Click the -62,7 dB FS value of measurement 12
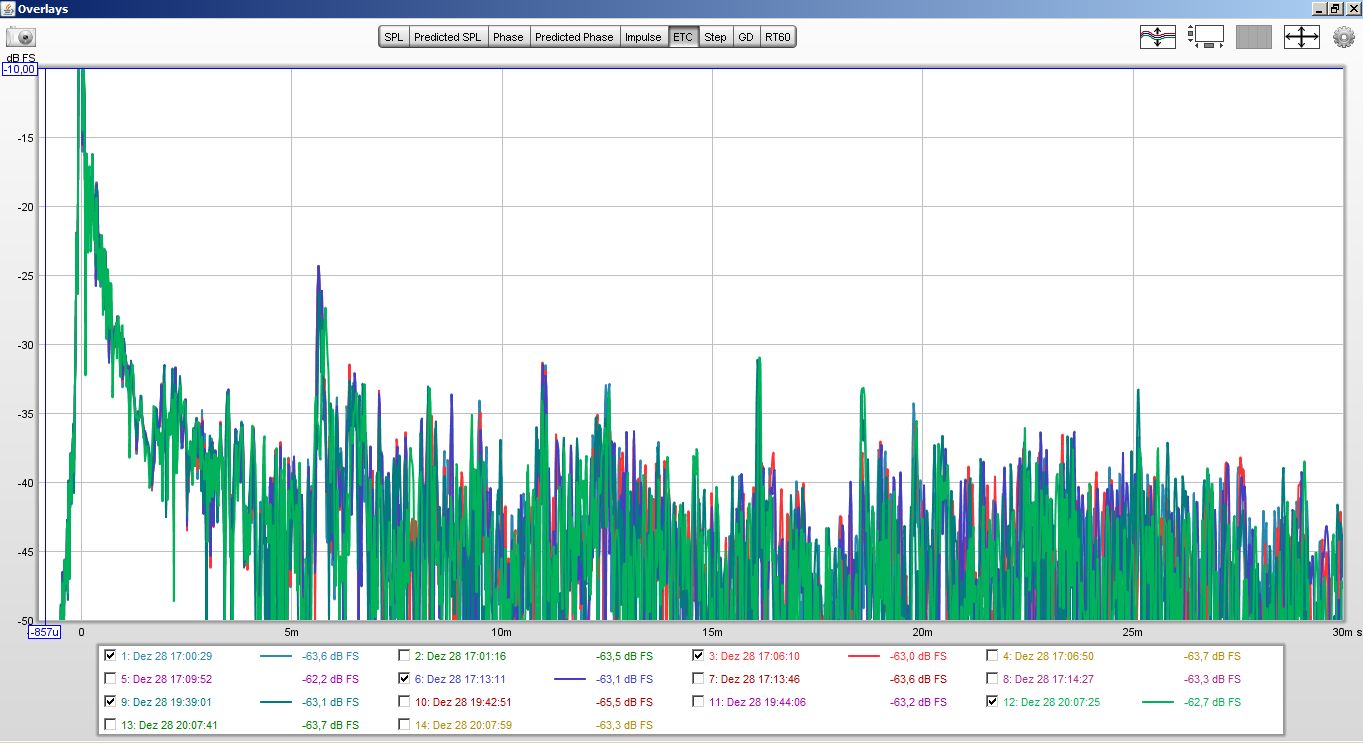The width and height of the screenshot is (1363, 743). (x=1212, y=703)
